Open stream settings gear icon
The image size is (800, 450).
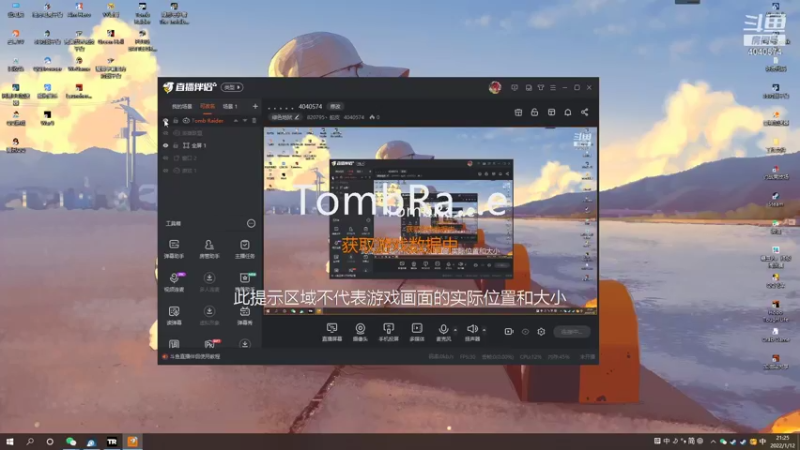(541, 332)
